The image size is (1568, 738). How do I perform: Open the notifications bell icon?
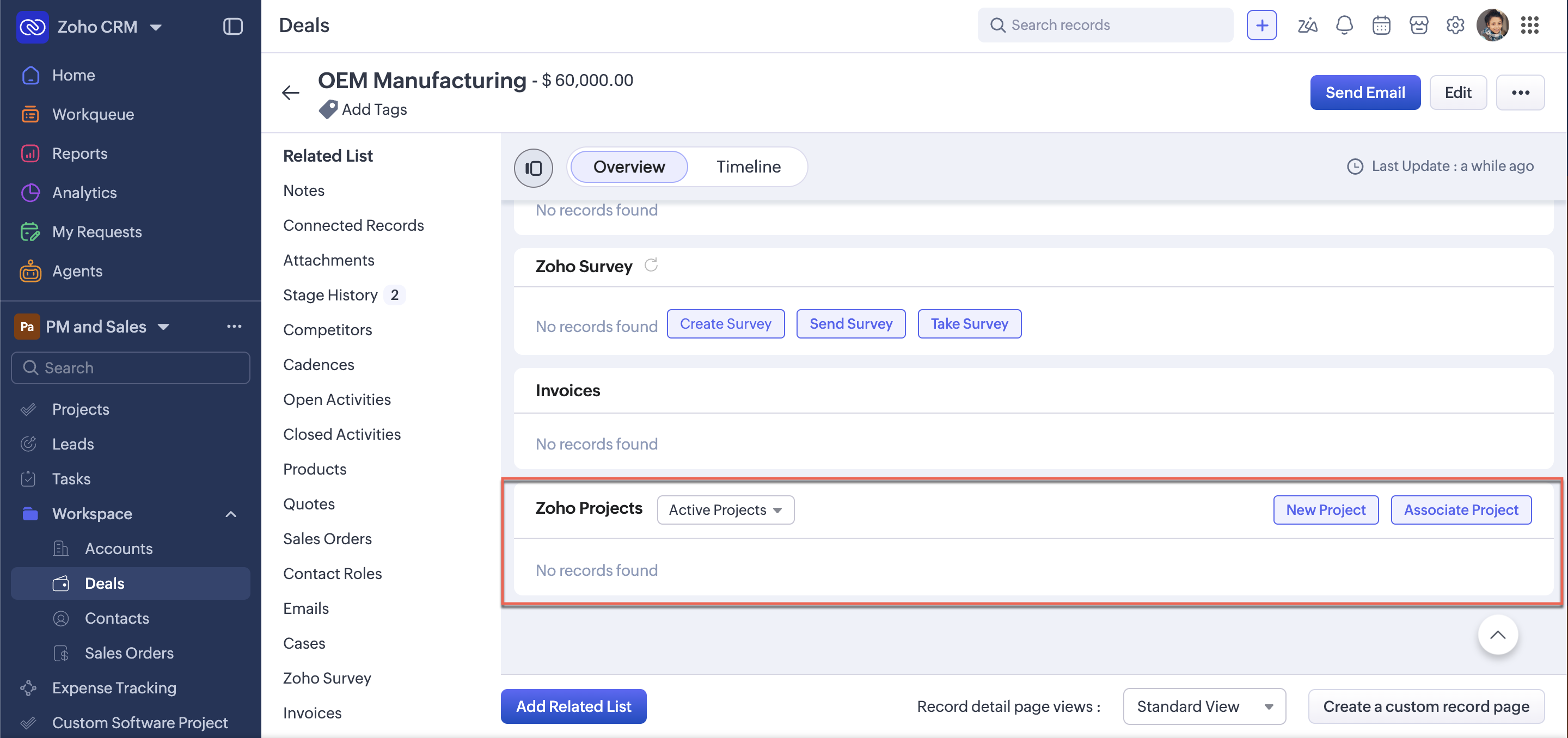[x=1344, y=26]
